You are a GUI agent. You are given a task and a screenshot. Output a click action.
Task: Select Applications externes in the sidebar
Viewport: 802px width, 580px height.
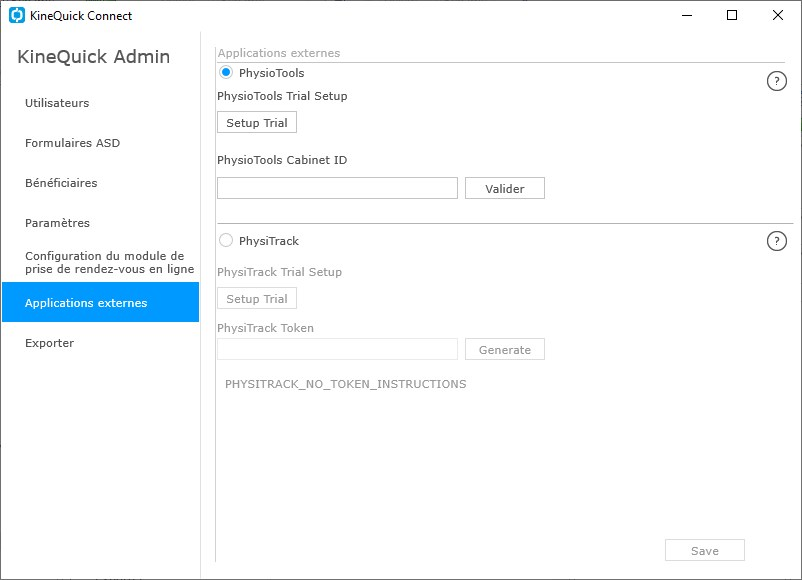coord(100,302)
